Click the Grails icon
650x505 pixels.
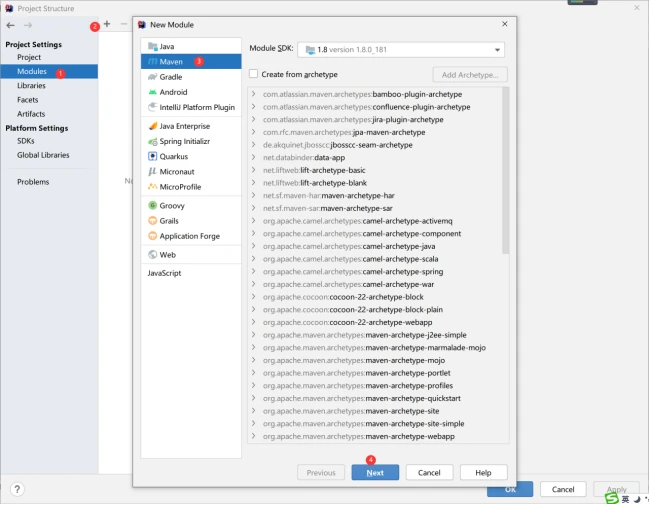[x=153, y=221]
